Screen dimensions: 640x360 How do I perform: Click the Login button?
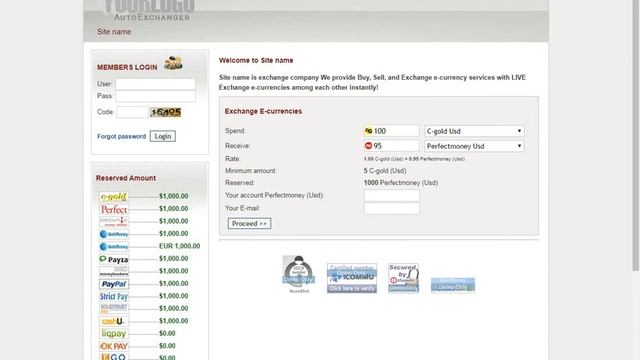click(162, 136)
